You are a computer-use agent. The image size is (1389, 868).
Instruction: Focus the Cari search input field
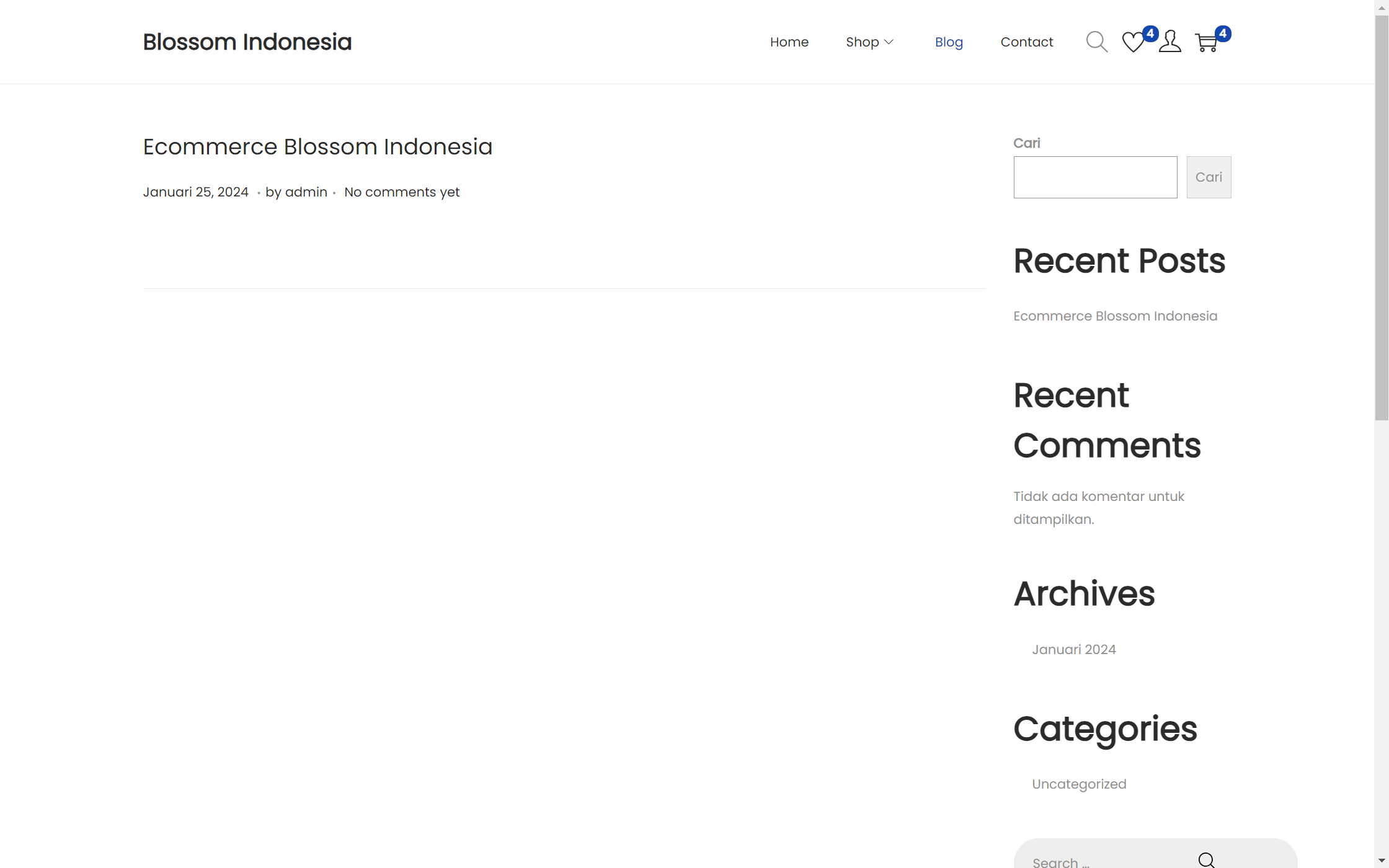(1095, 177)
